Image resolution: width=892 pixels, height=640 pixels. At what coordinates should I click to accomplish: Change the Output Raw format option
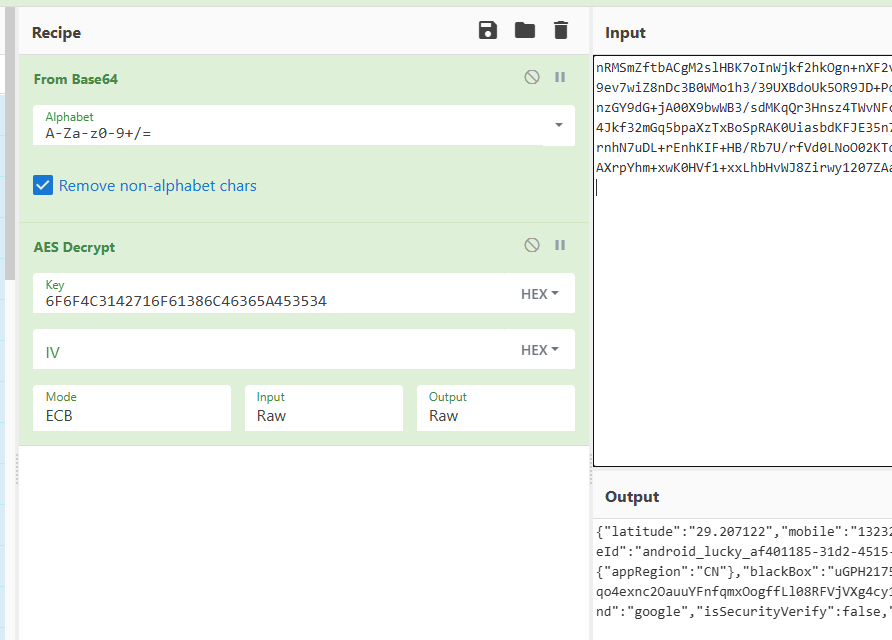[x=495, y=408]
